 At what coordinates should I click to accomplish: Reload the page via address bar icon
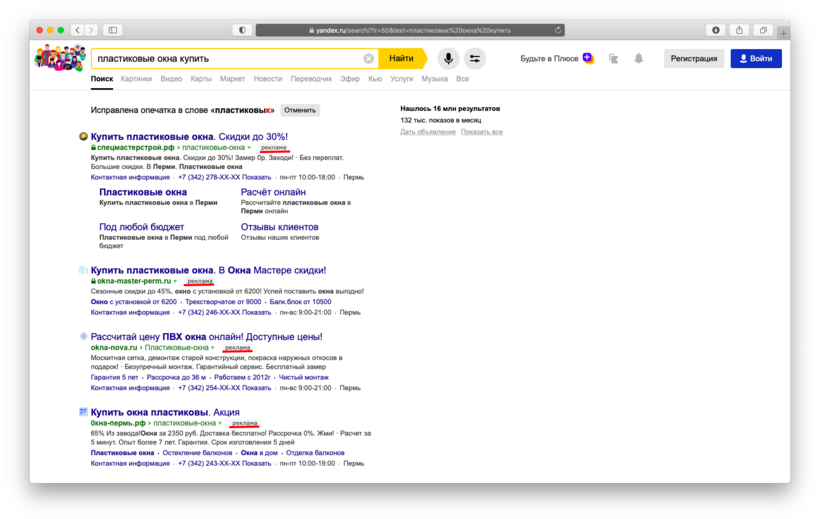tap(558, 30)
